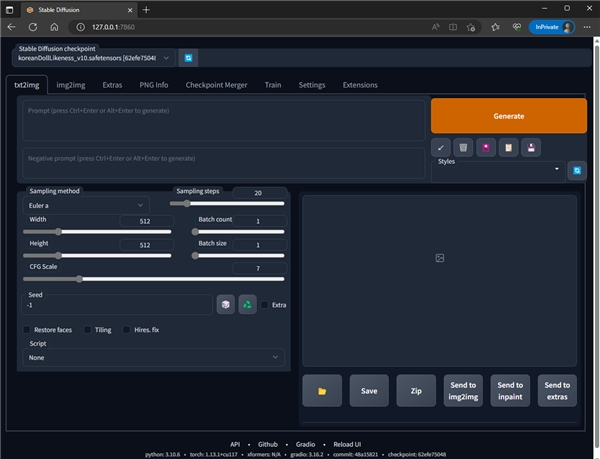Switch to the img2img tab

pos(71,85)
